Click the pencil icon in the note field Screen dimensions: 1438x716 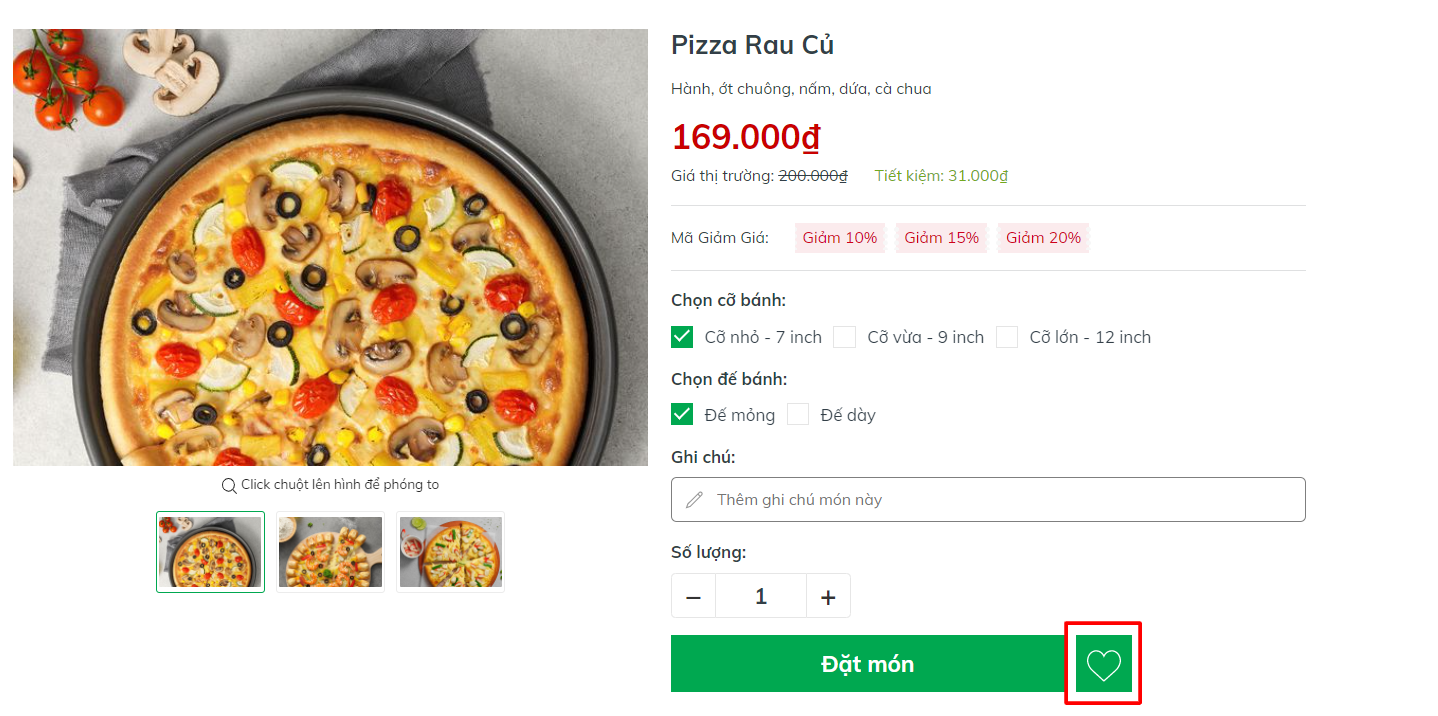(x=695, y=499)
